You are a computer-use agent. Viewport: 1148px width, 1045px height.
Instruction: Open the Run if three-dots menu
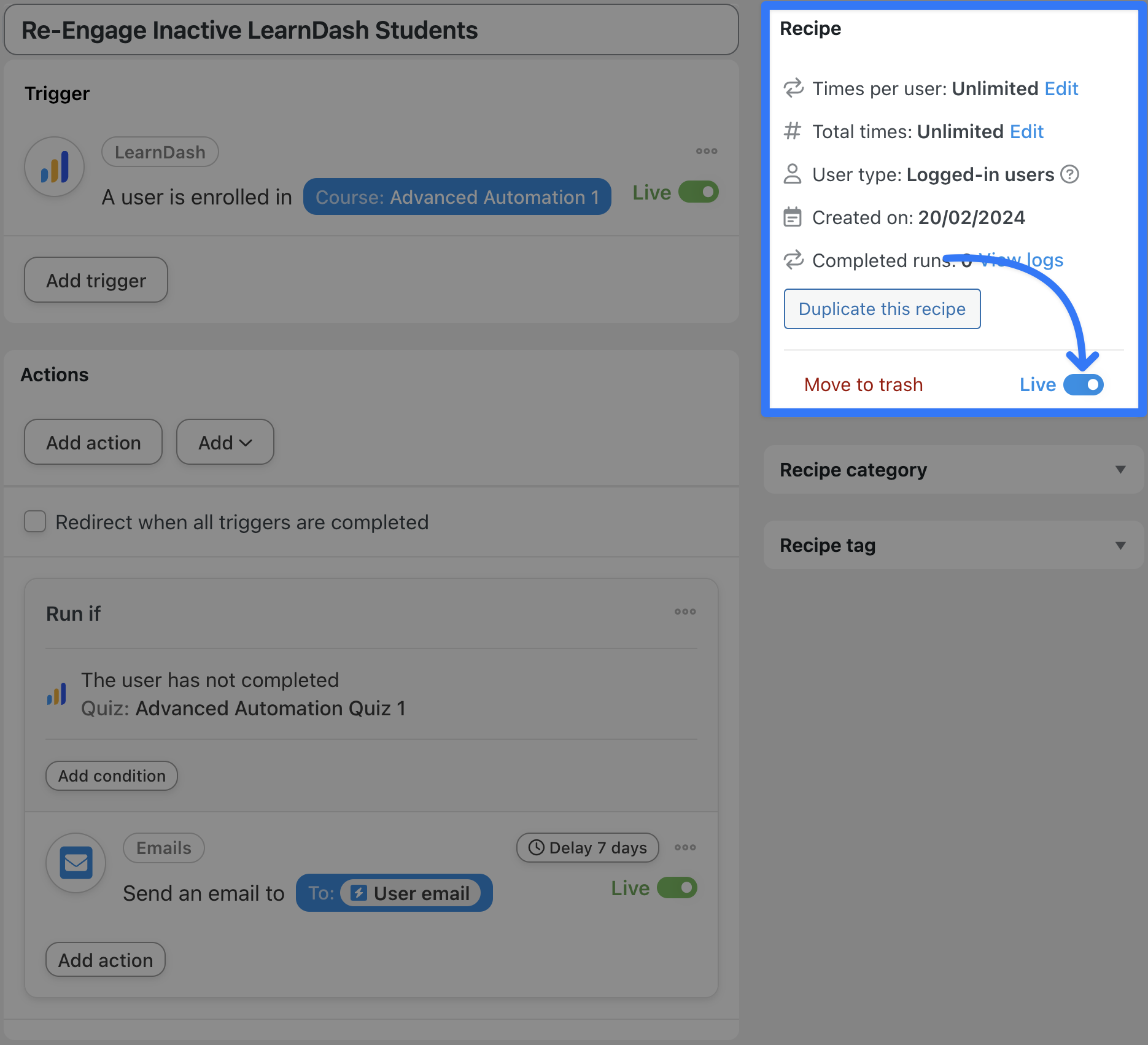[685, 612]
